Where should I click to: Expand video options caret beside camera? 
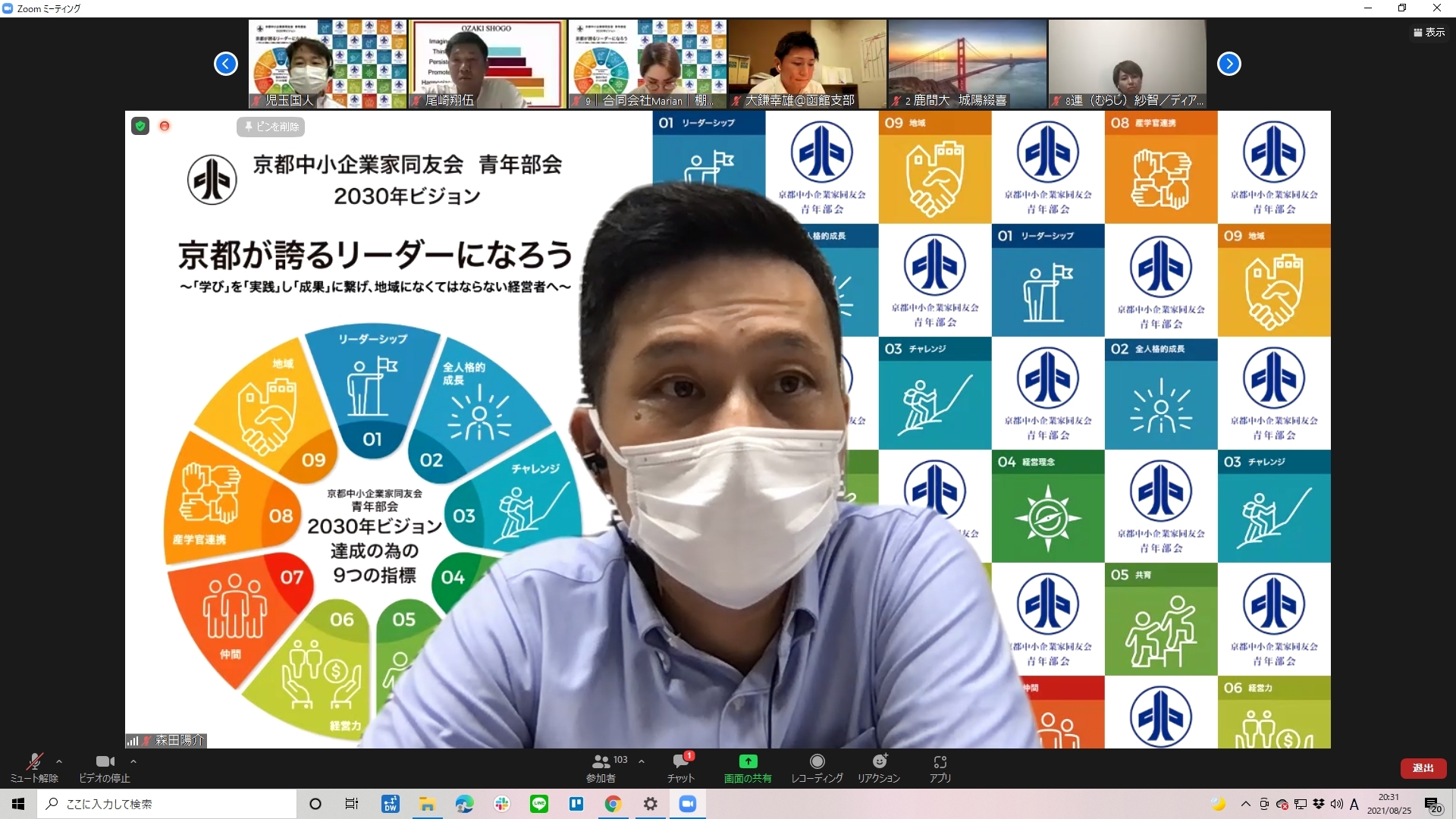point(133,761)
